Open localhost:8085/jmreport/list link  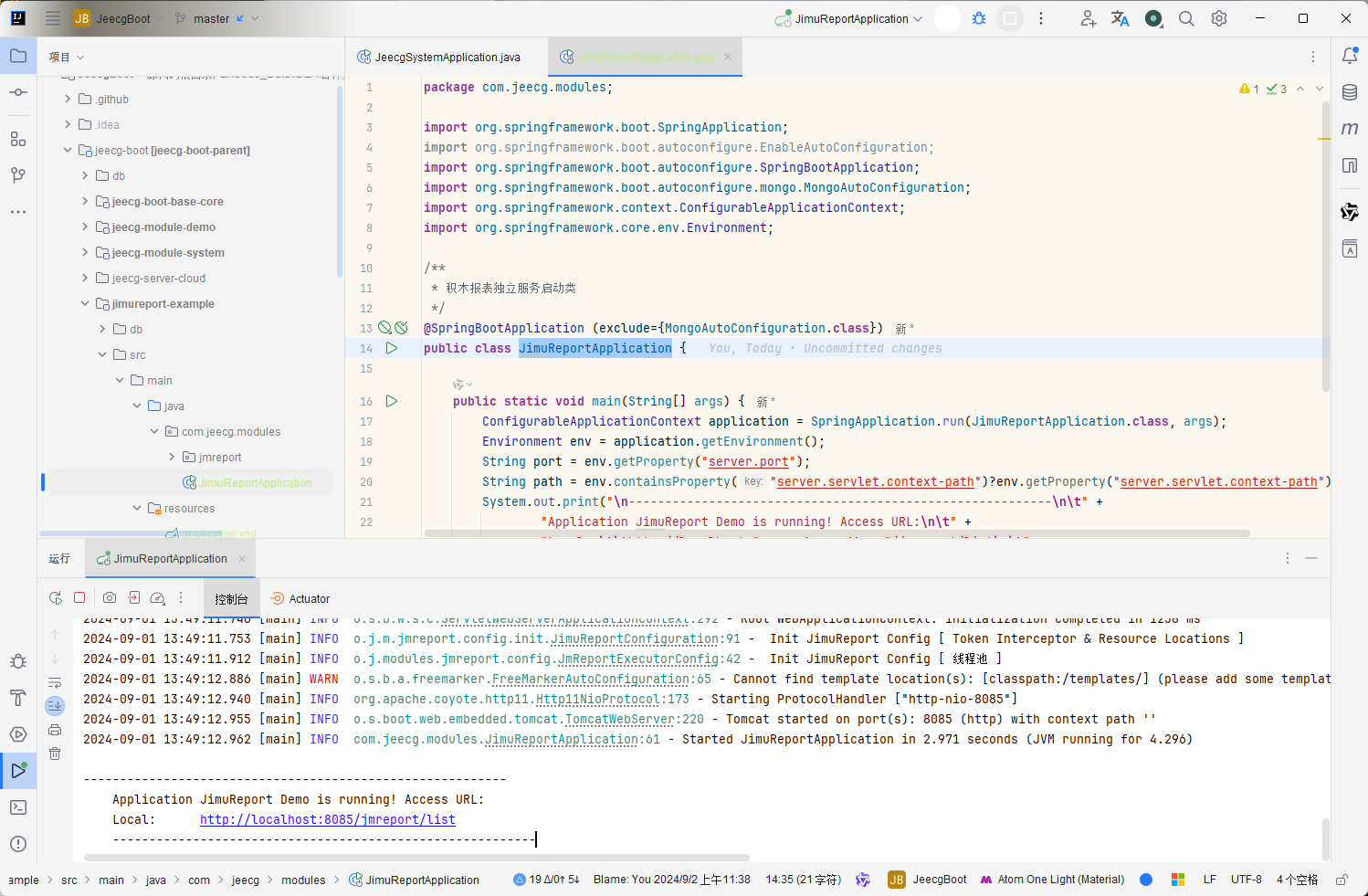328,819
